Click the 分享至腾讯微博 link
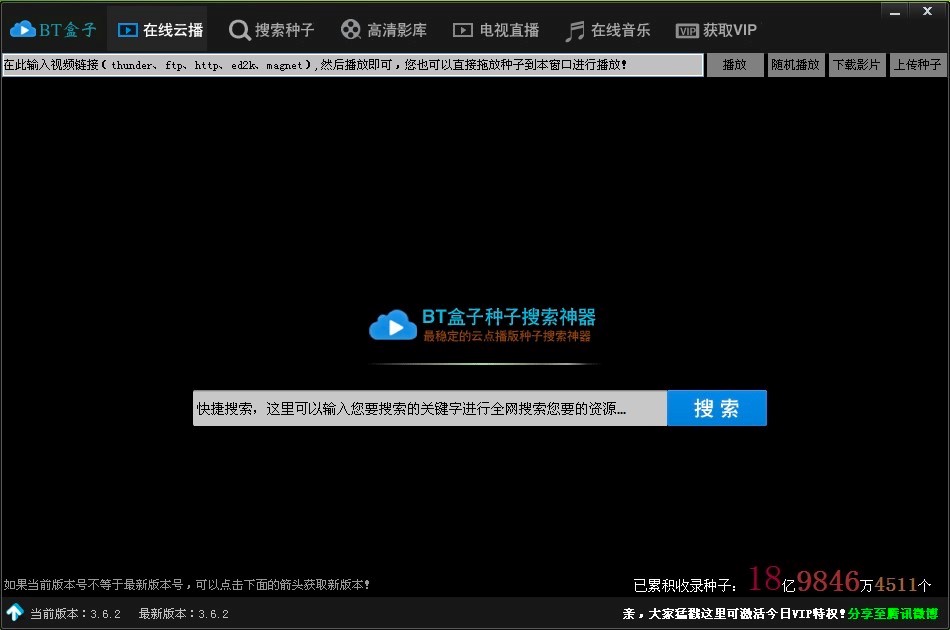Image resolution: width=950 pixels, height=630 pixels. click(x=893, y=614)
